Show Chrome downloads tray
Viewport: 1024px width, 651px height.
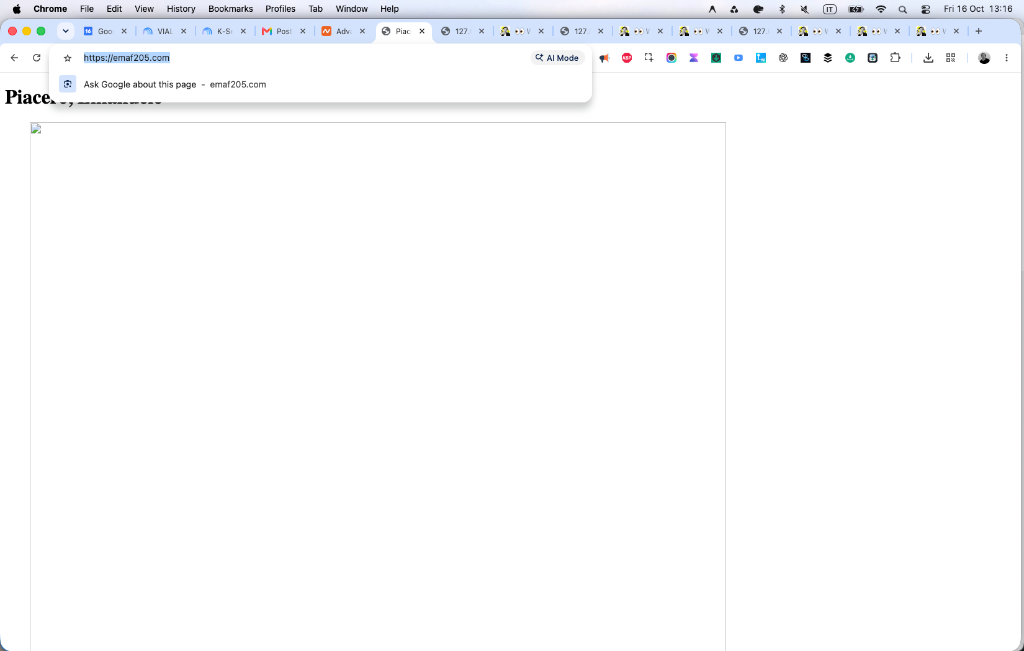coord(928,57)
